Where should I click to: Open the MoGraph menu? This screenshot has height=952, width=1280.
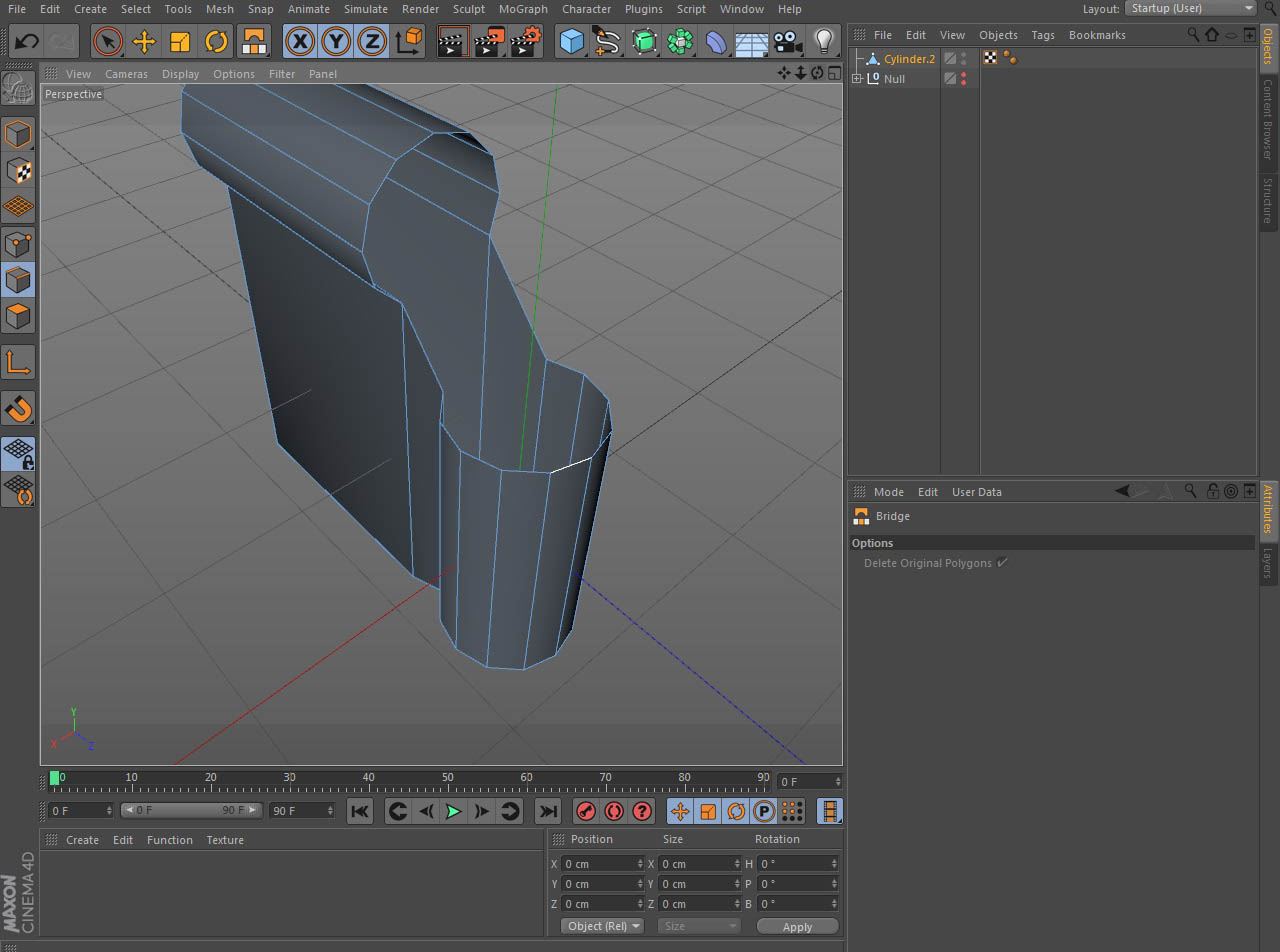(523, 9)
